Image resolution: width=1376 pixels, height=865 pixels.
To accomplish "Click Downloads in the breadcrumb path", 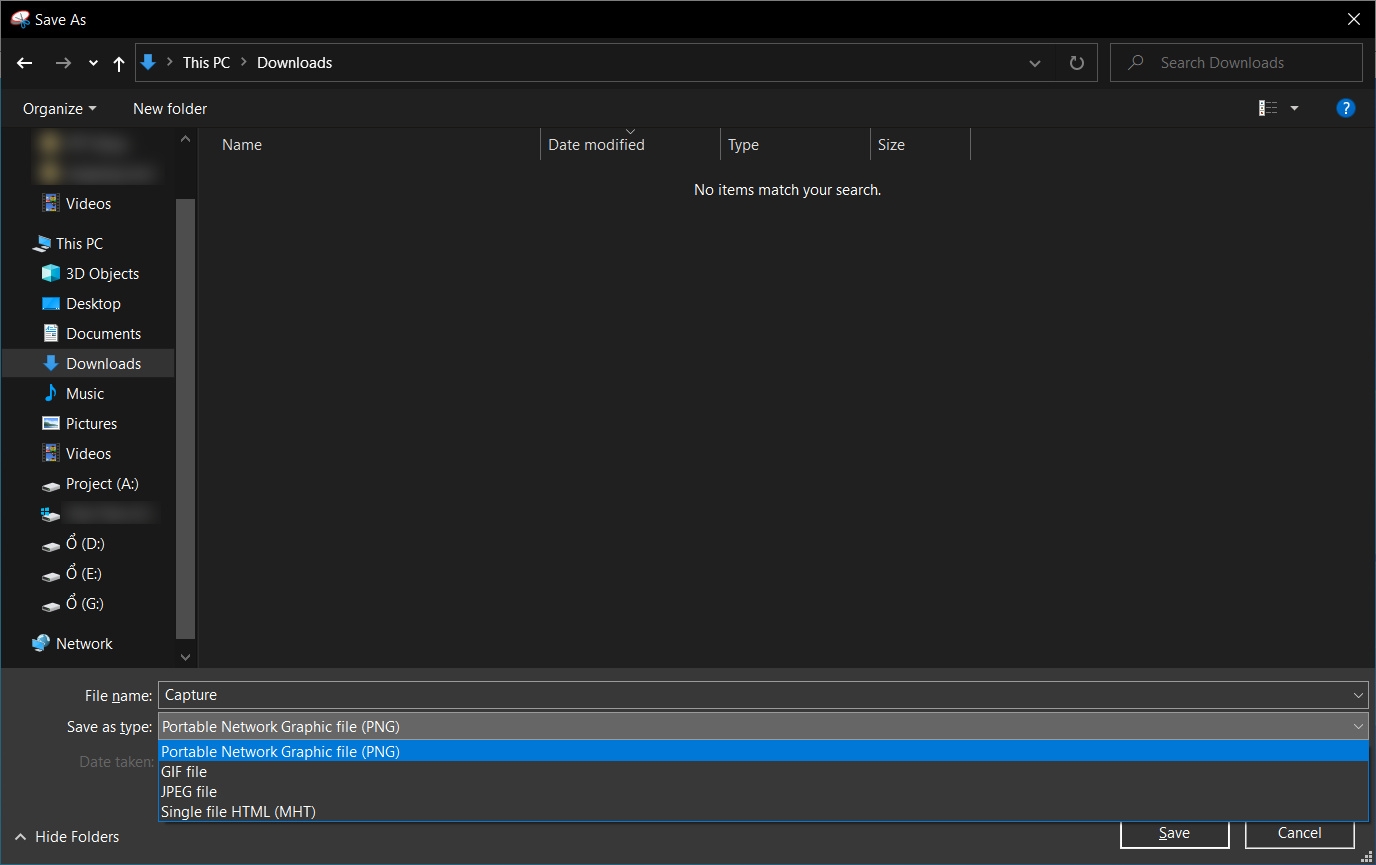I will [x=294, y=62].
